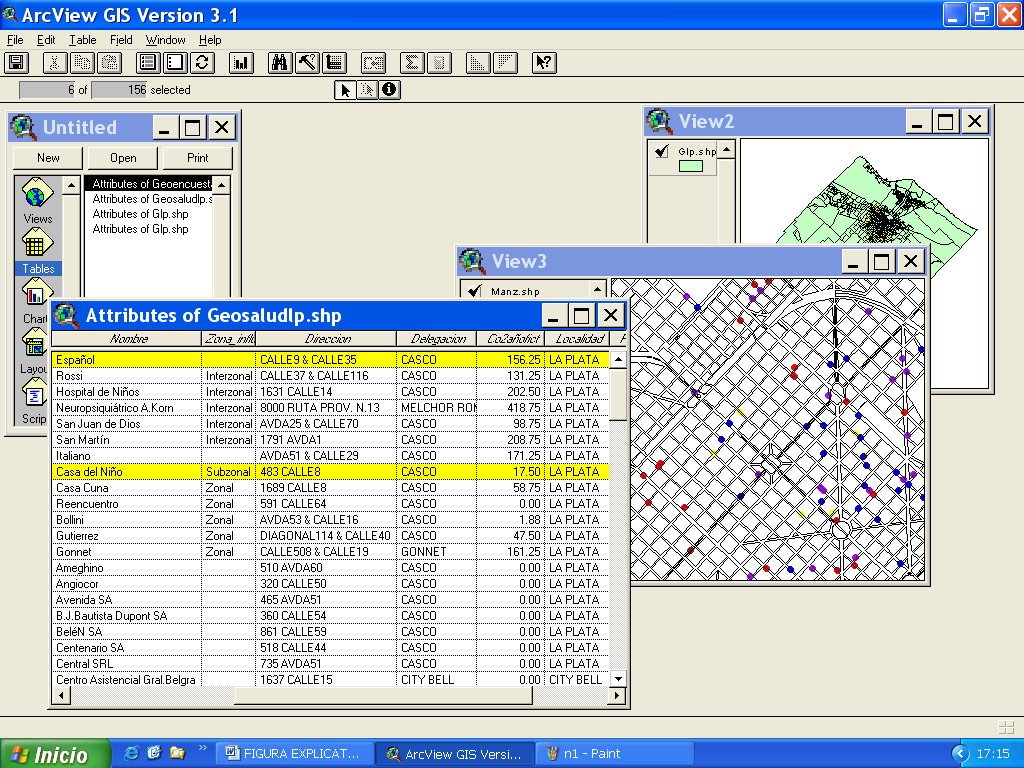Switch to 'FIGURA EXPLICAT...' taskbar item
The image size is (1024, 768).
[294, 754]
